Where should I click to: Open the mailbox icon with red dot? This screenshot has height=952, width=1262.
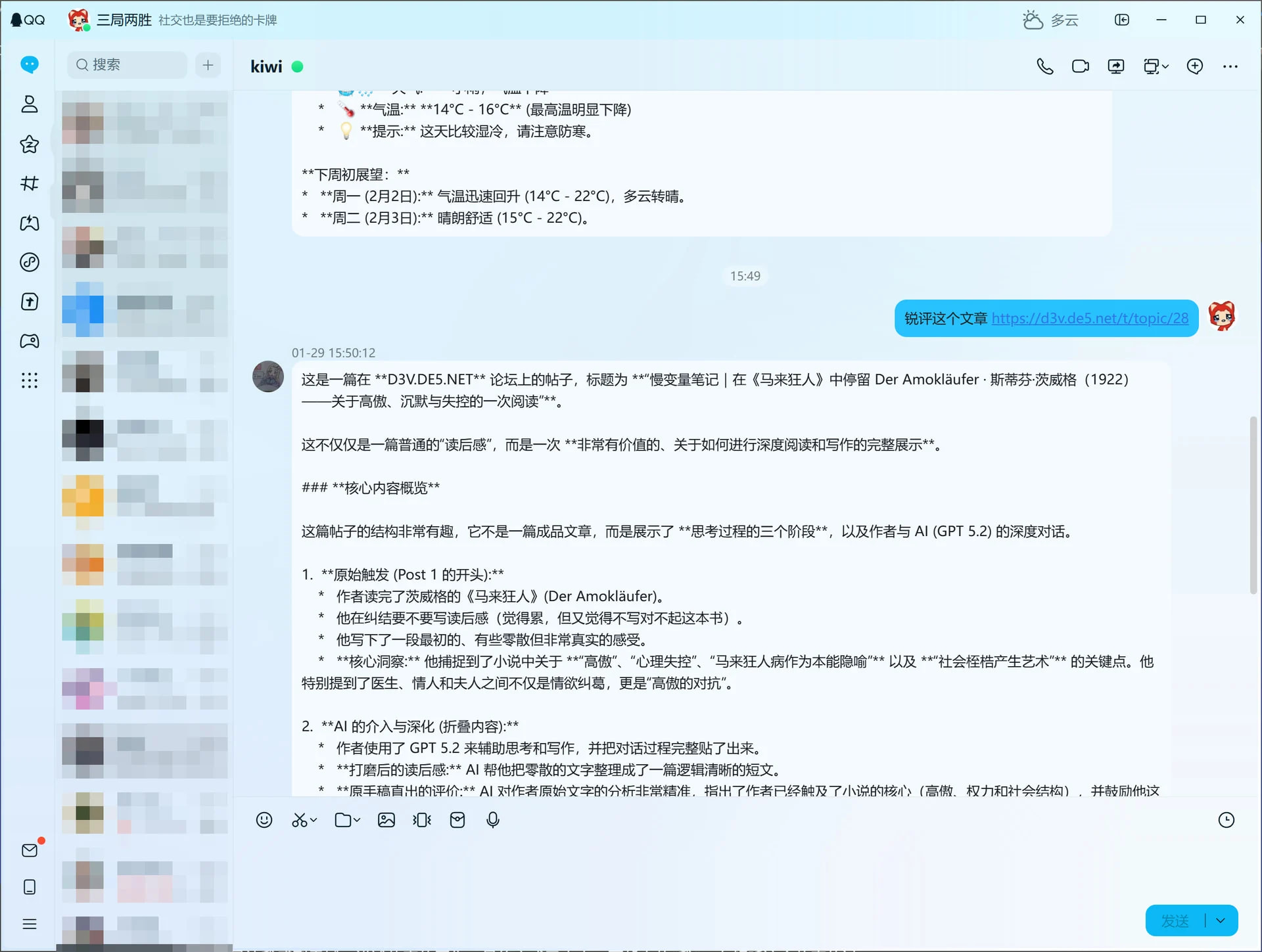30,850
